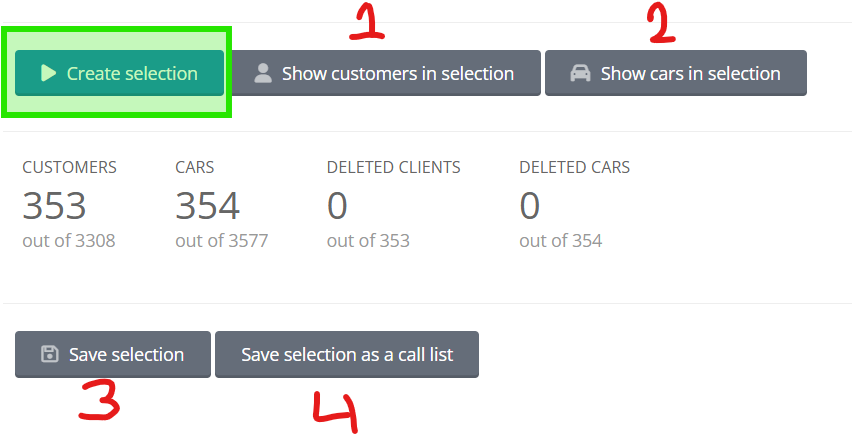852x435 pixels.
Task: Click the play triangle icon on Create selection
Action: pos(48,73)
